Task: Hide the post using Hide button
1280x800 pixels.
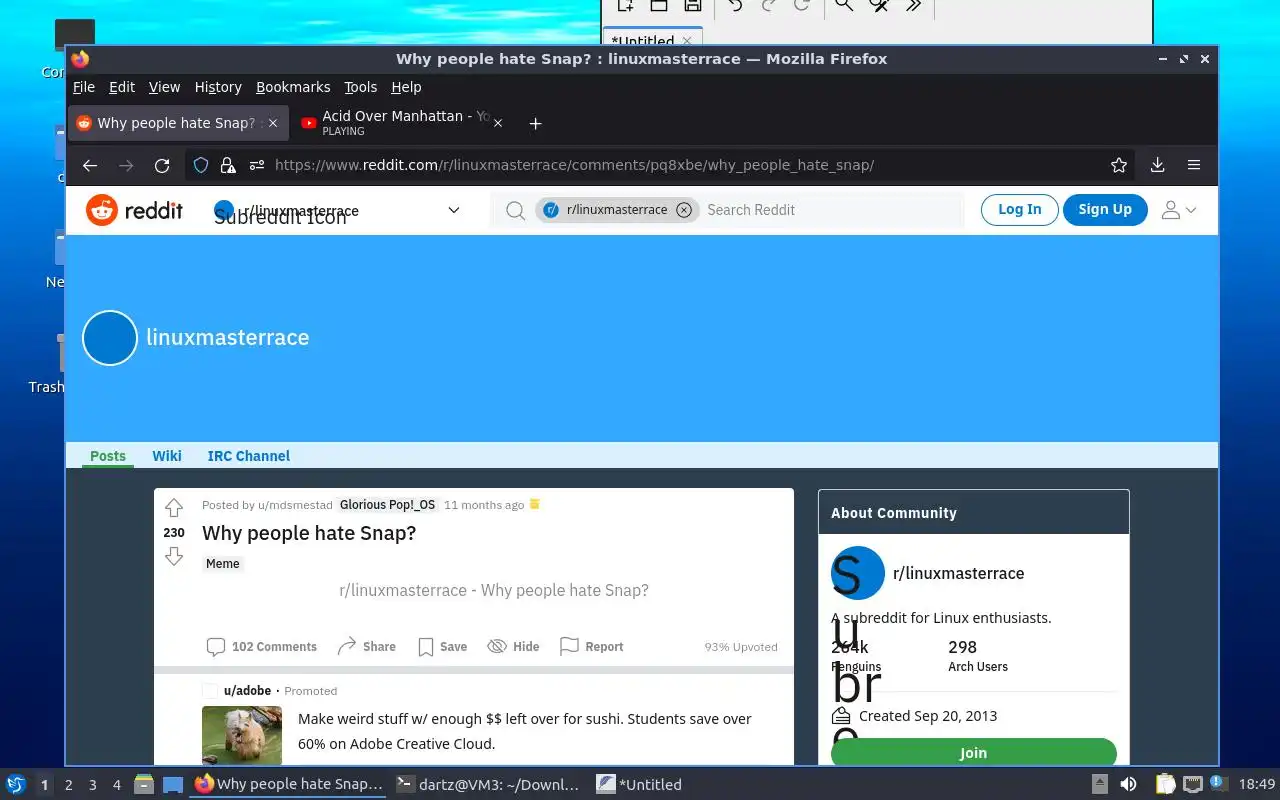Action: point(513,647)
